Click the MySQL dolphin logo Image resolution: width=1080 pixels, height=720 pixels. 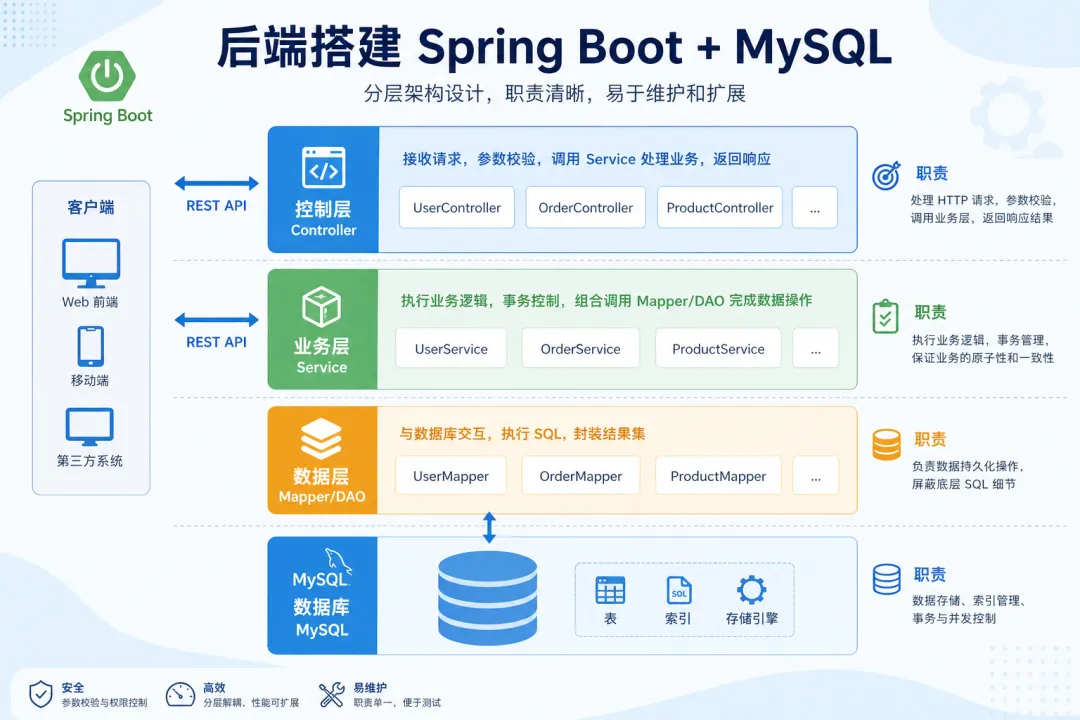(x=338, y=560)
